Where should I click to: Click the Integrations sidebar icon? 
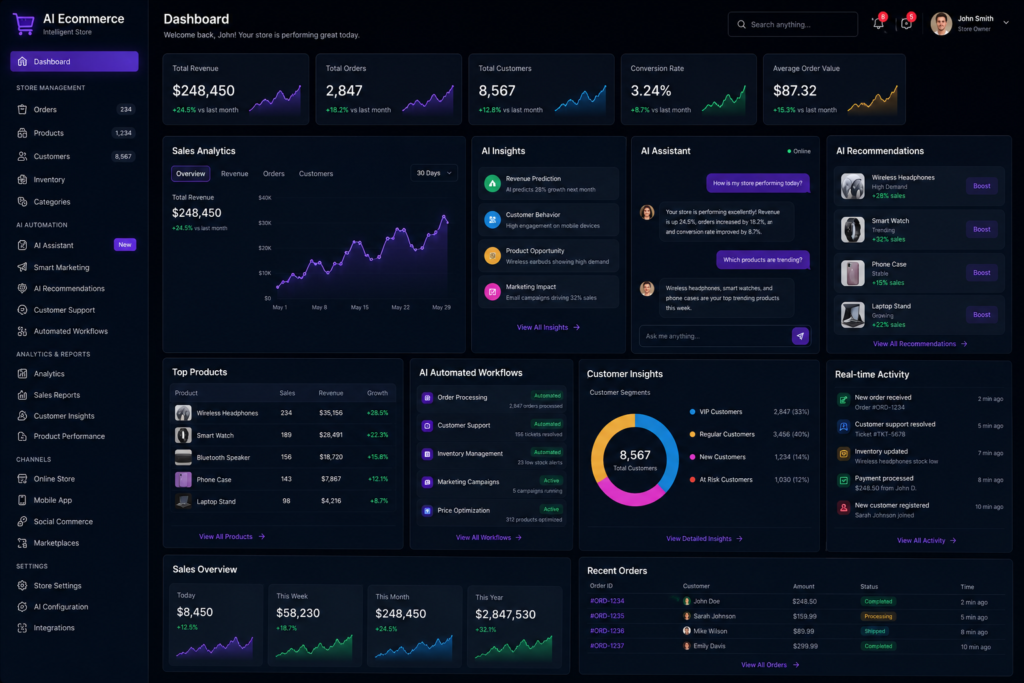[x=22, y=627]
